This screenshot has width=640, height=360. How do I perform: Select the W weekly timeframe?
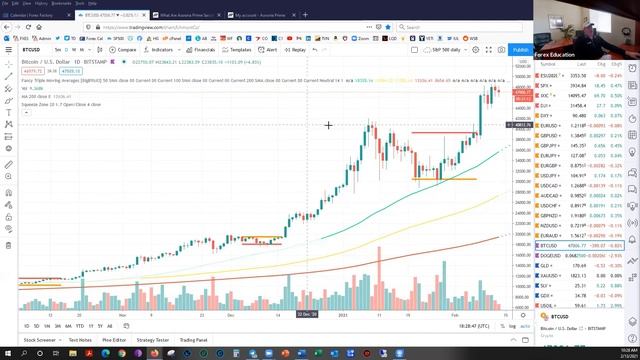pyautogui.click(x=74, y=50)
